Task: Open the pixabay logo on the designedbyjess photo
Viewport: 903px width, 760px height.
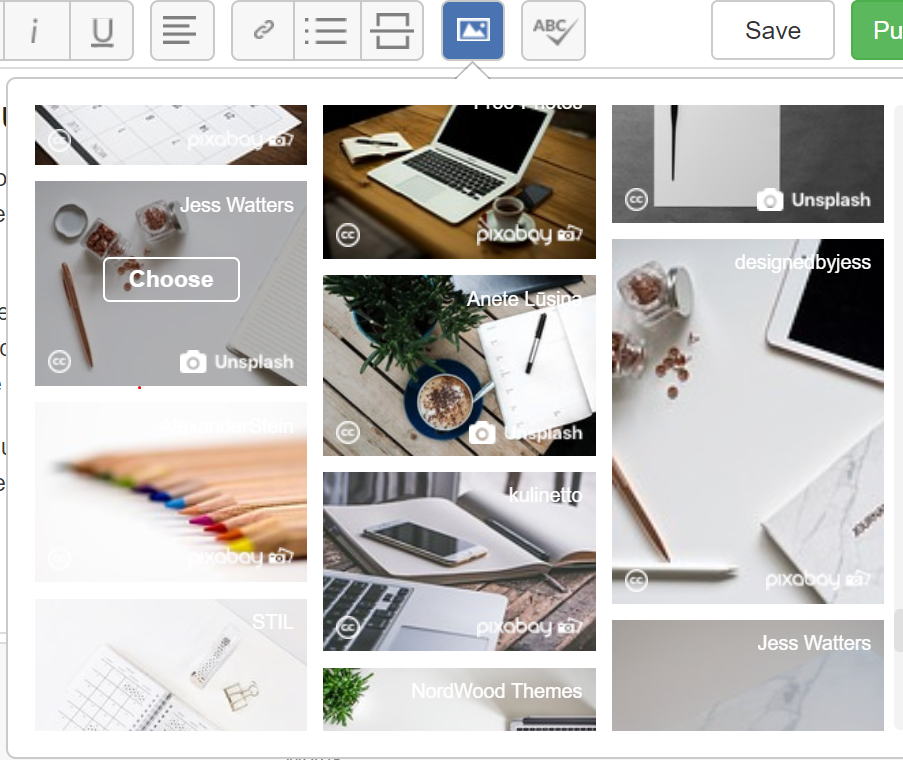Action: (818, 579)
